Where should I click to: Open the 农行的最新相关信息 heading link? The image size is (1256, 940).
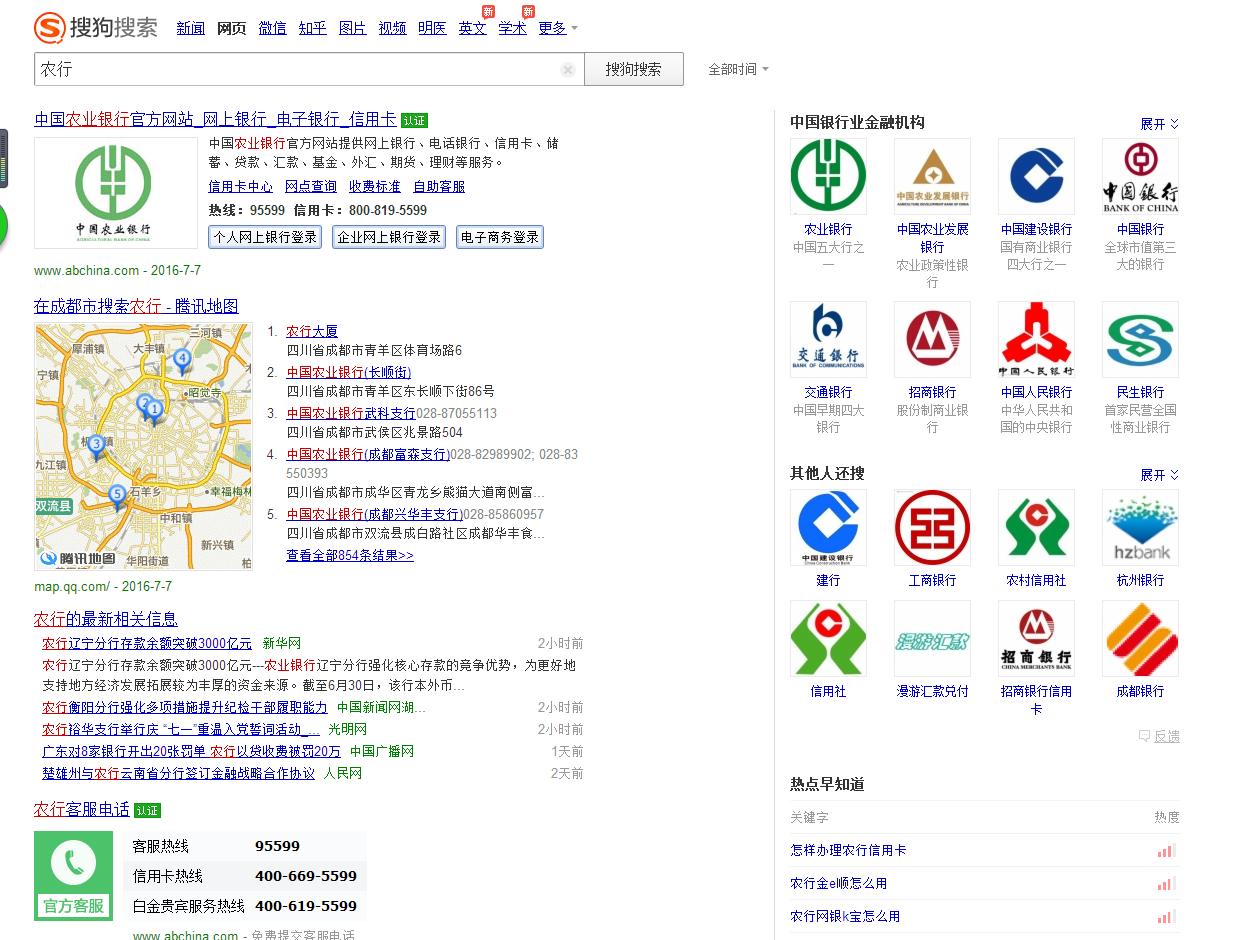(x=106, y=619)
